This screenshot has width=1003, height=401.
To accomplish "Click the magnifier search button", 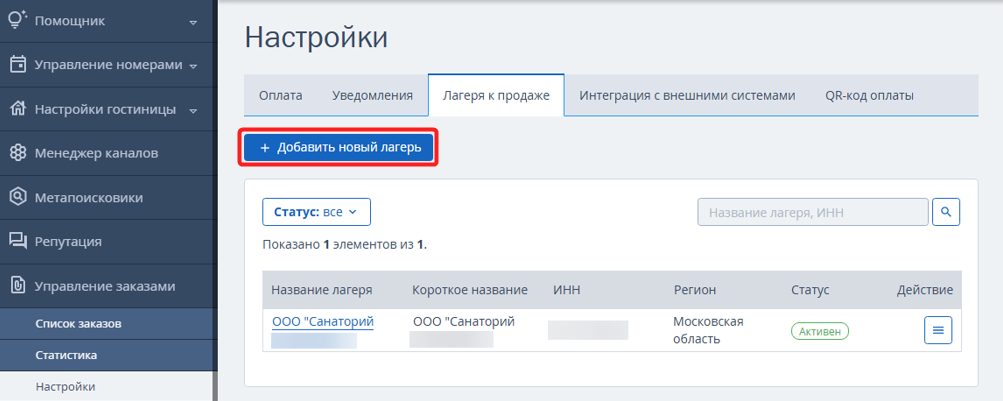I will coord(946,212).
